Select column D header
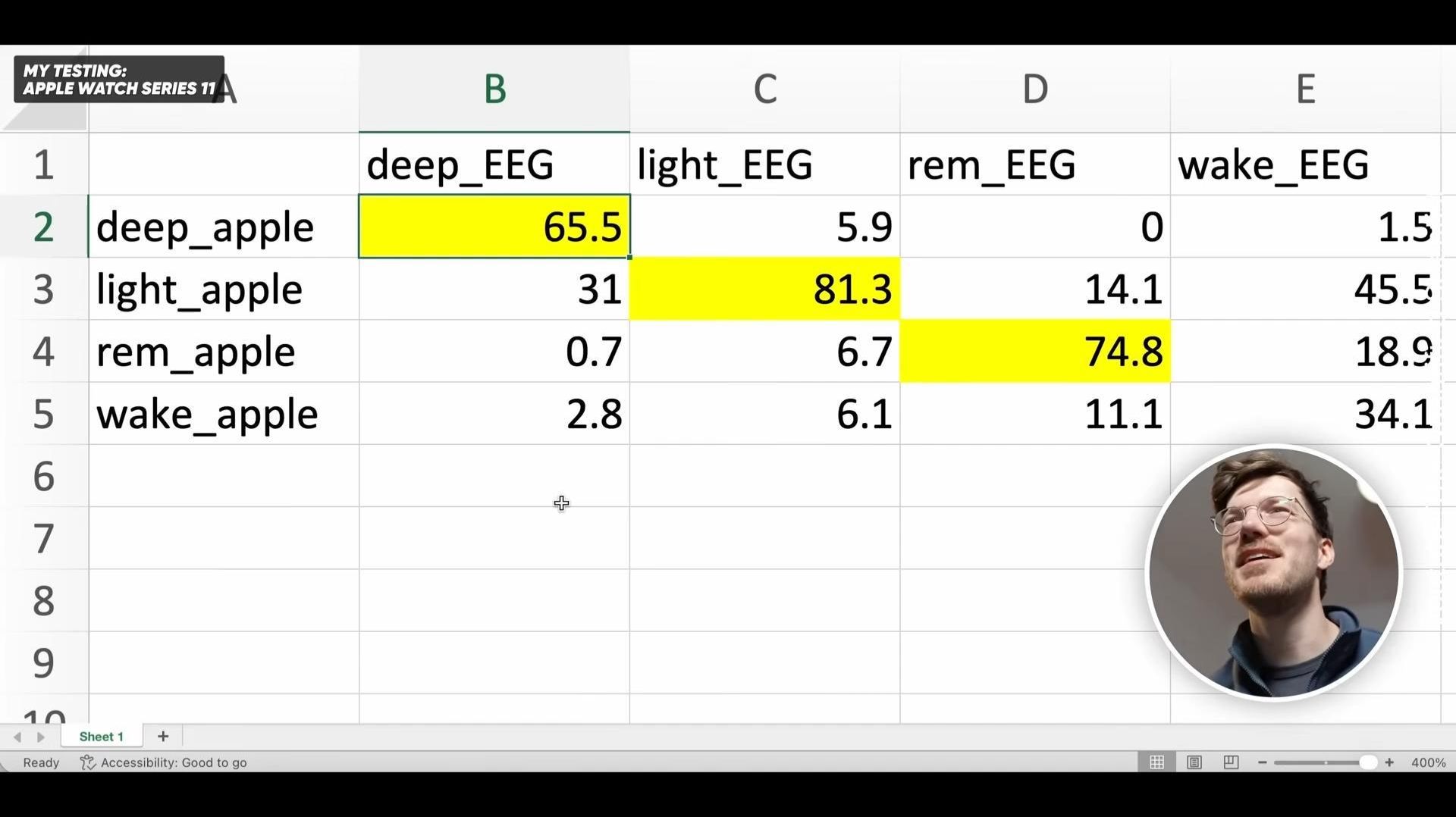Image resolution: width=1456 pixels, height=817 pixels. 1035,89
